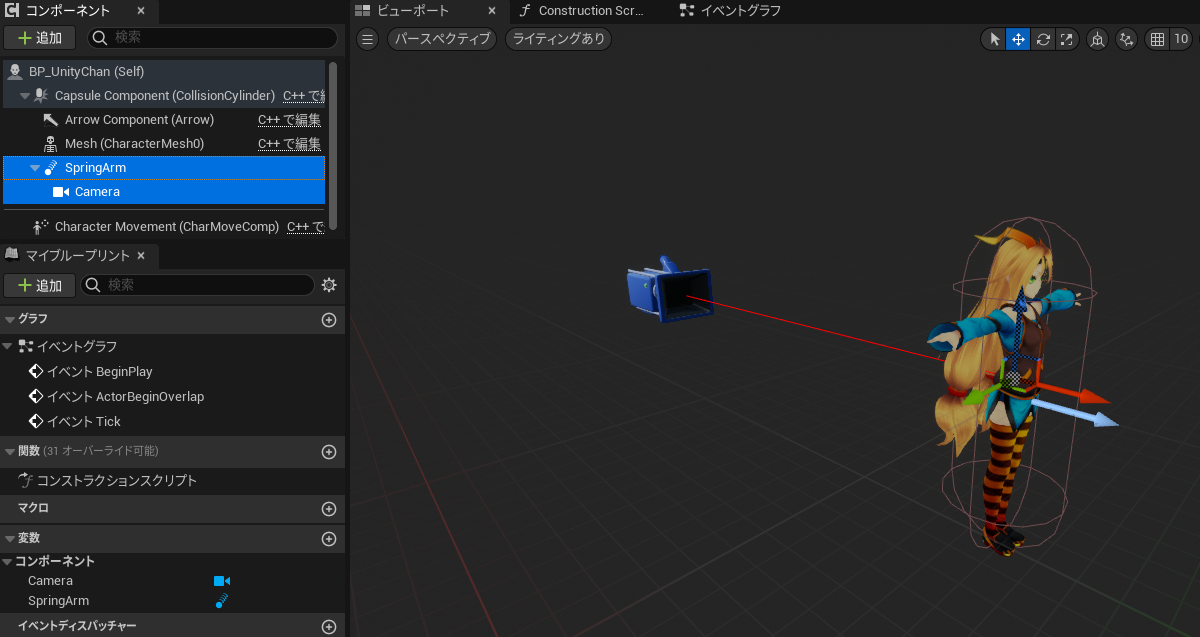This screenshot has height=637, width=1200.
Task: Open the ライティングあり view mode dropdown
Action: [558, 39]
